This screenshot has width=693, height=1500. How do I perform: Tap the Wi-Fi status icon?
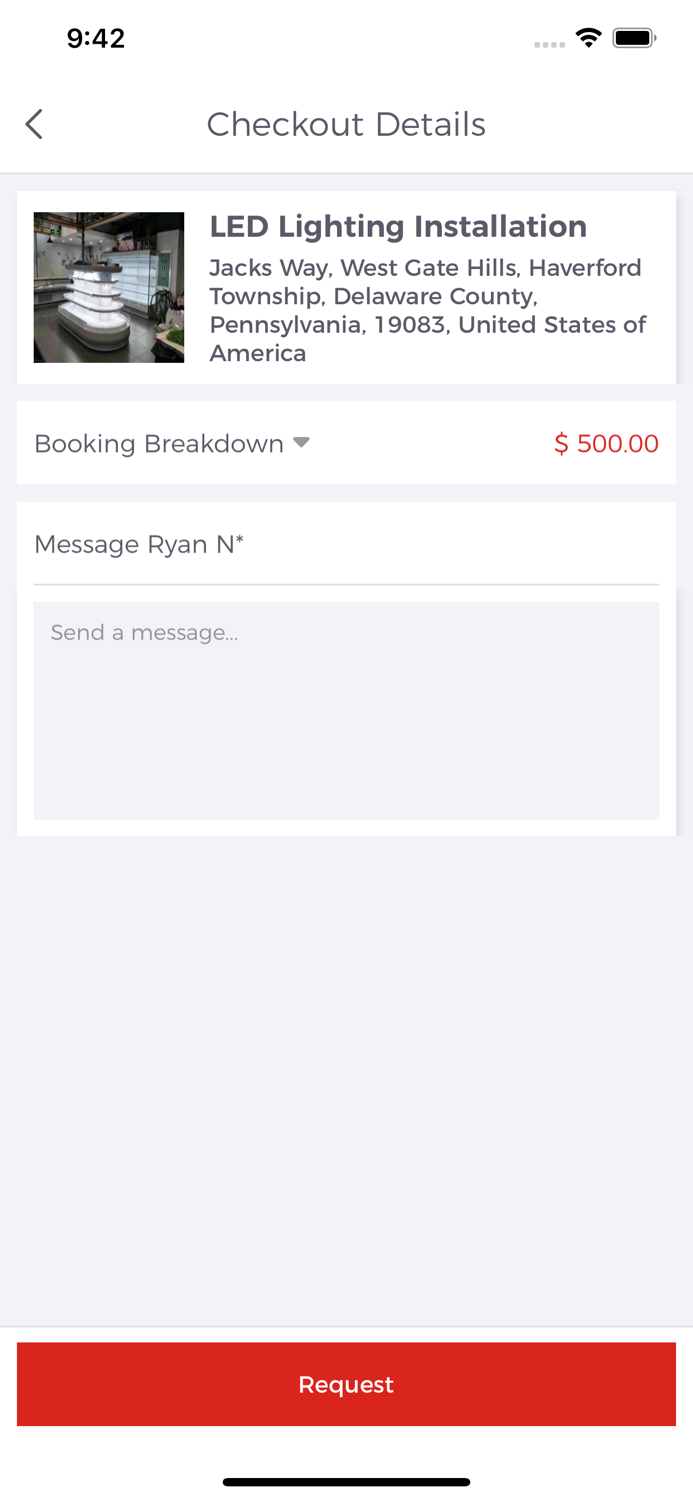pyautogui.click(x=588, y=38)
